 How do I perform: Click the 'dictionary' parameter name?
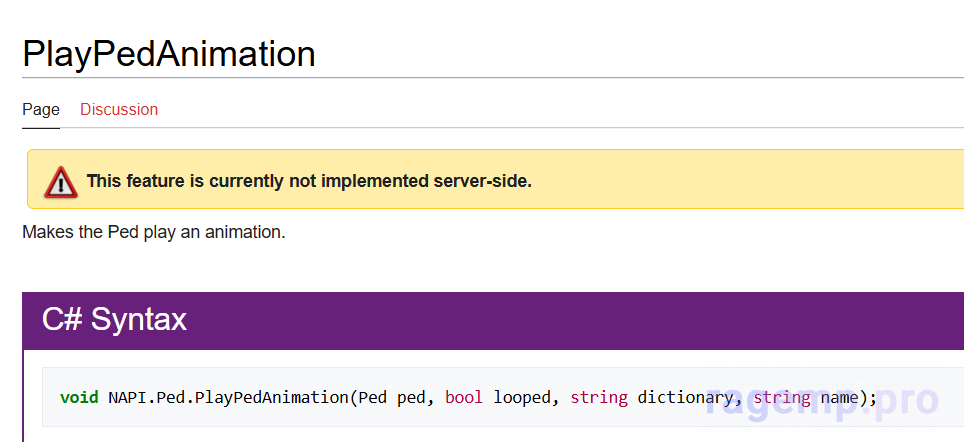tap(685, 398)
